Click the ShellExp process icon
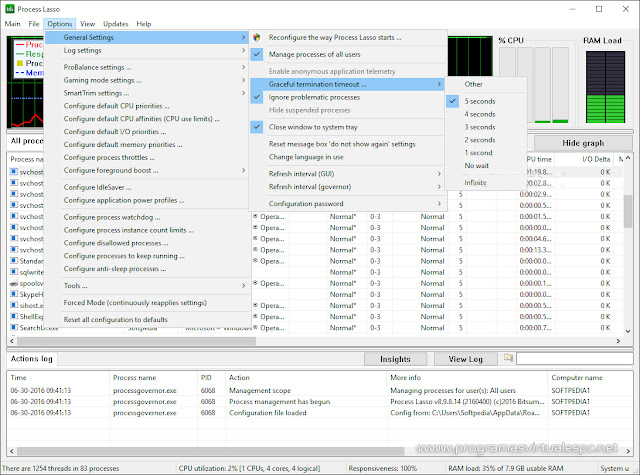The width and height of the screenshot is (640, 475). tap(14, 316)
